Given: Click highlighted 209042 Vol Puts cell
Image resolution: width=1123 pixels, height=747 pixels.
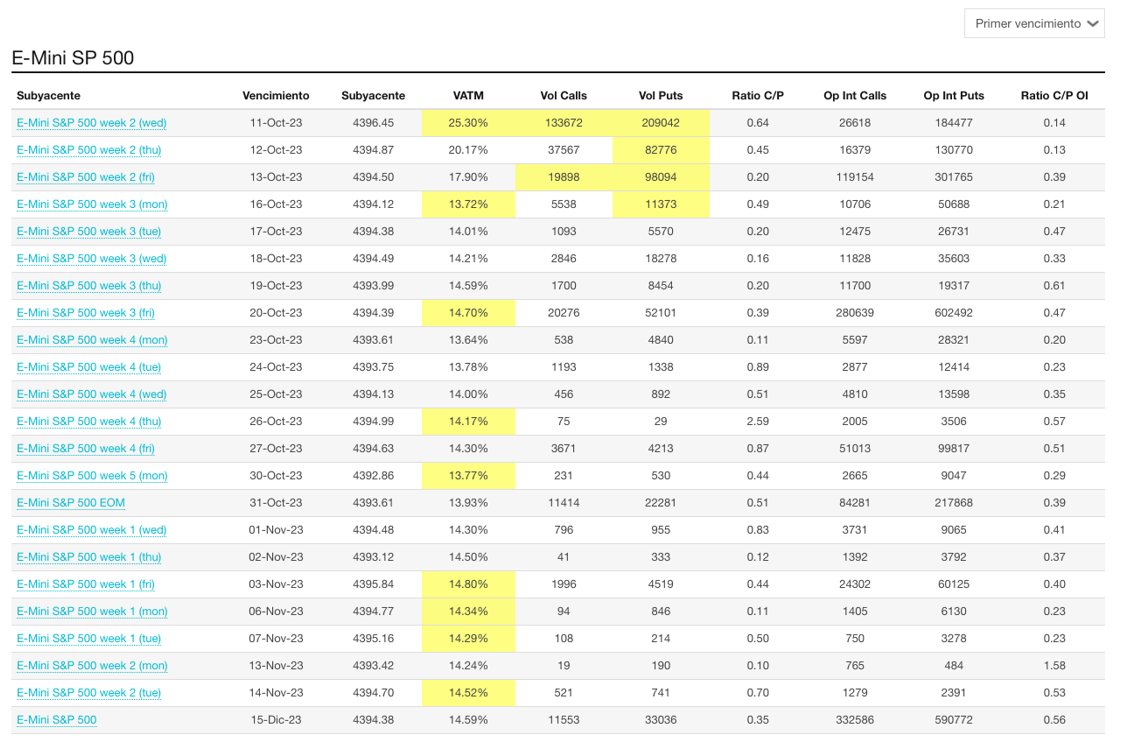Looking at the screenshot, I should tap(660, 123).
